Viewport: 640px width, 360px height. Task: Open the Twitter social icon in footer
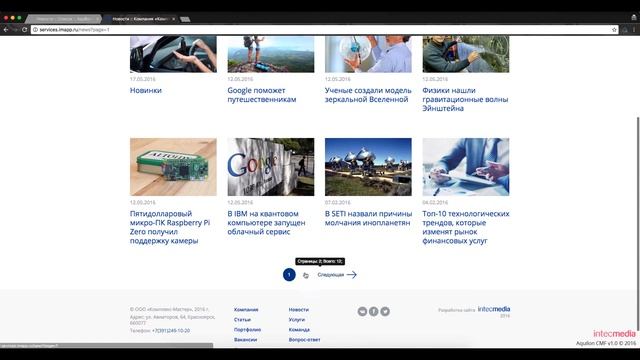pyautogui.click(x=385, y=311)
